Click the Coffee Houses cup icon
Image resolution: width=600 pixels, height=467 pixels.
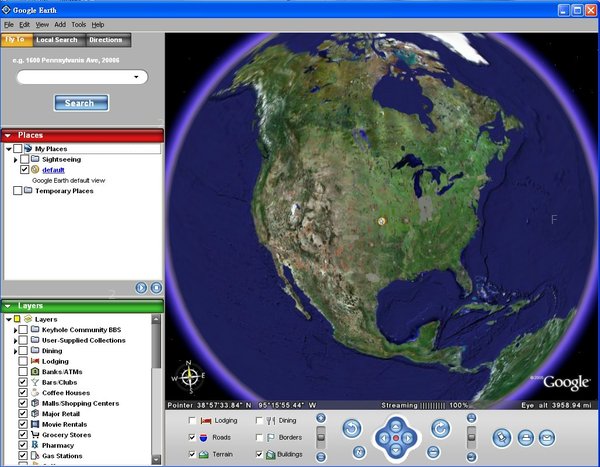(35, 392)
